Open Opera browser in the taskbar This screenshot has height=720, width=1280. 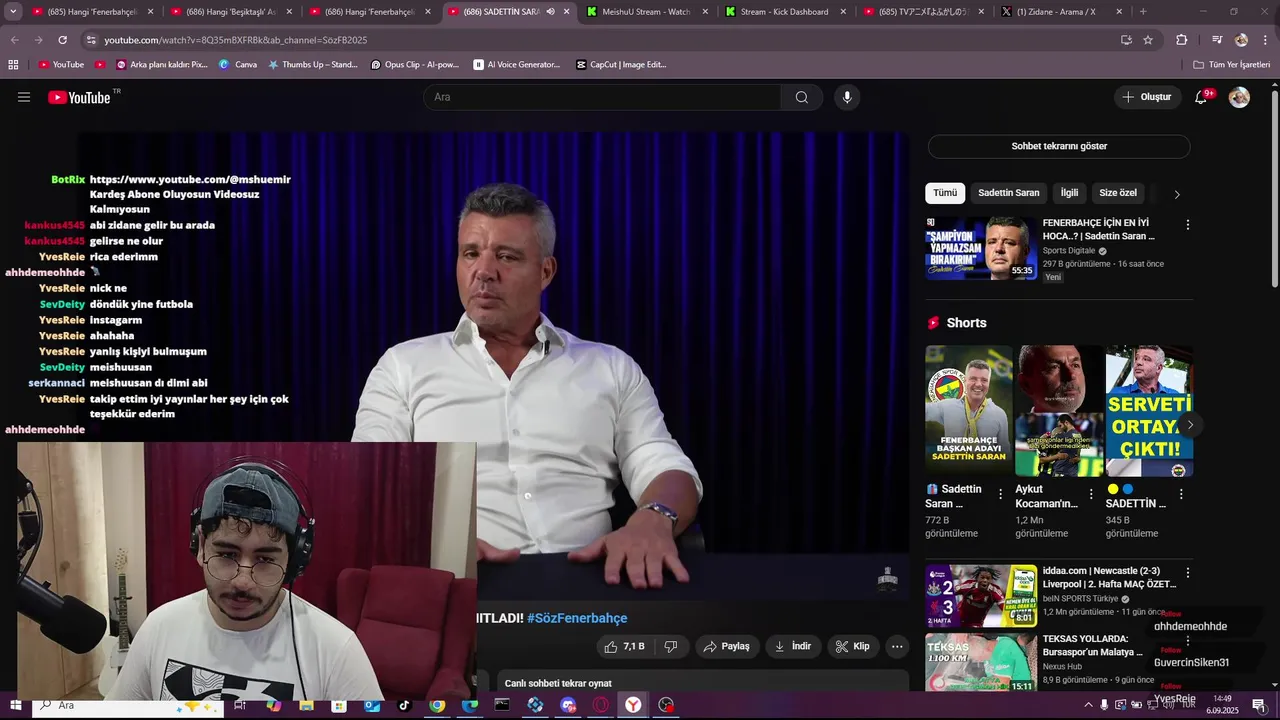tap(600, 705)
